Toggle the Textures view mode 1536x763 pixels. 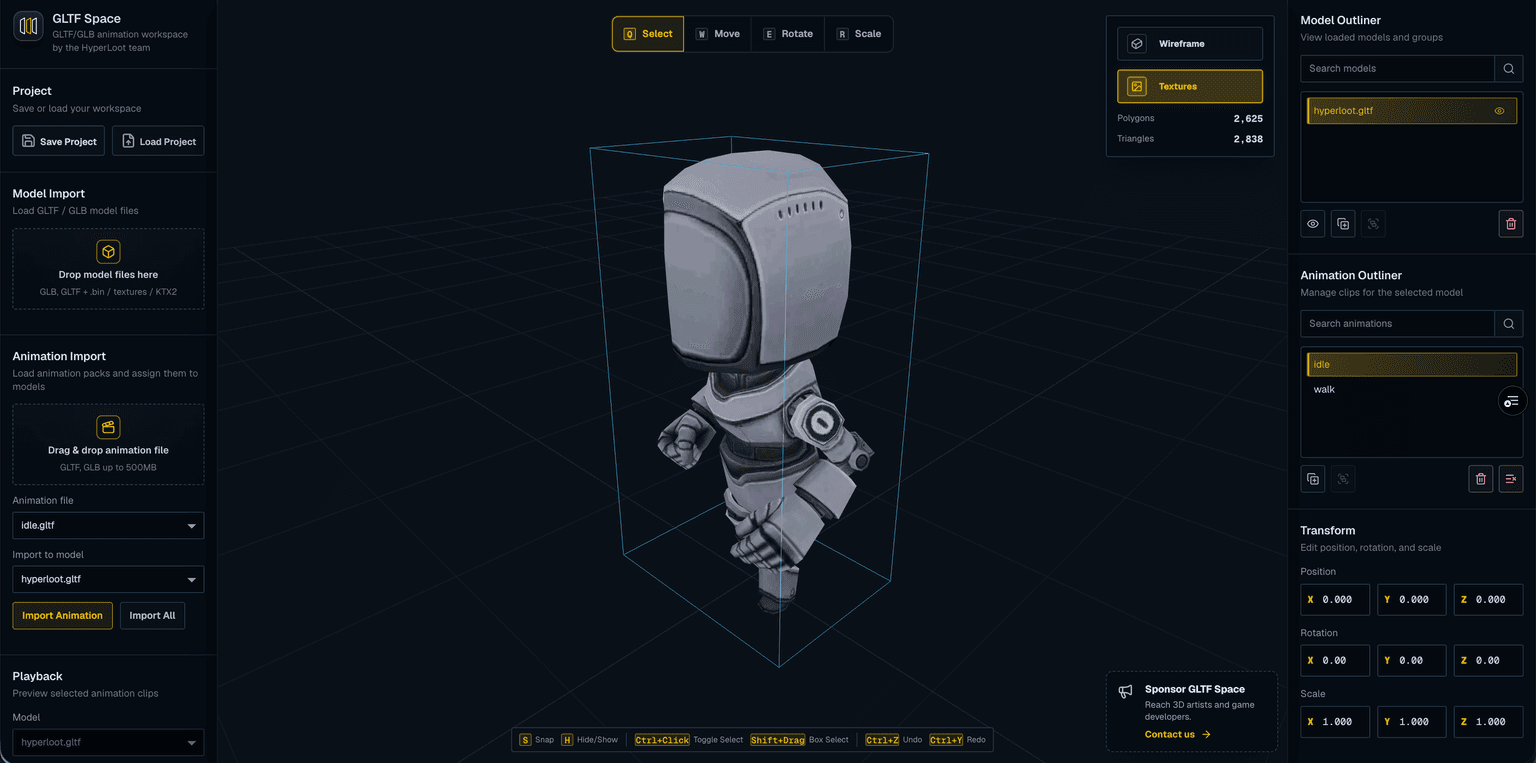coord(1190,86)
